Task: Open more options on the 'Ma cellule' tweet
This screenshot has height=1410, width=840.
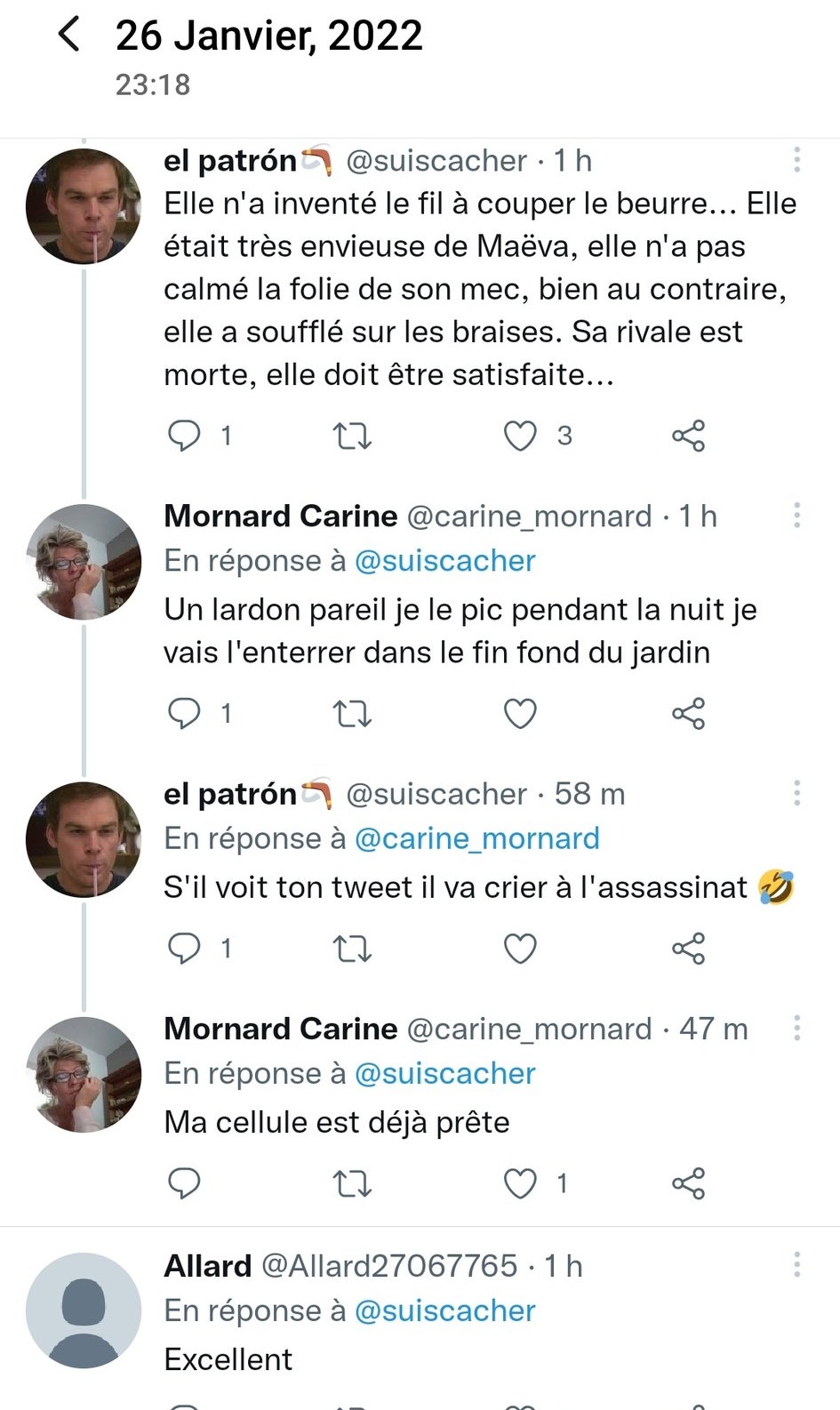Action: point(796,1029)
